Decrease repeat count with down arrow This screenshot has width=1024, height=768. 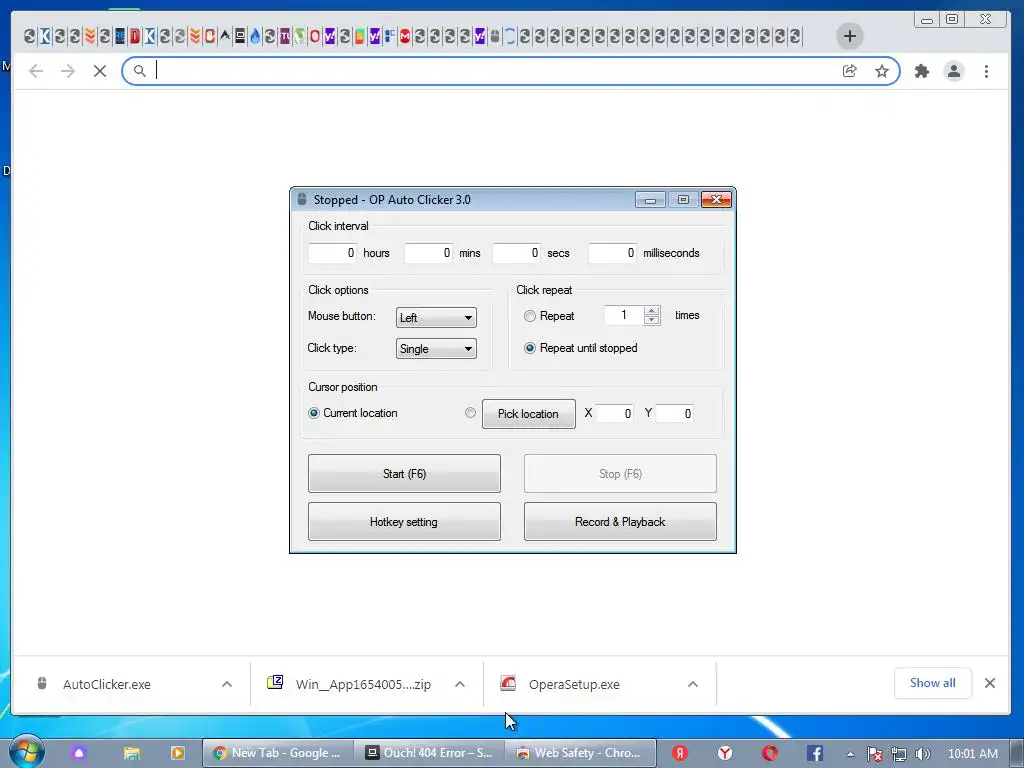[x=652, y=320]
